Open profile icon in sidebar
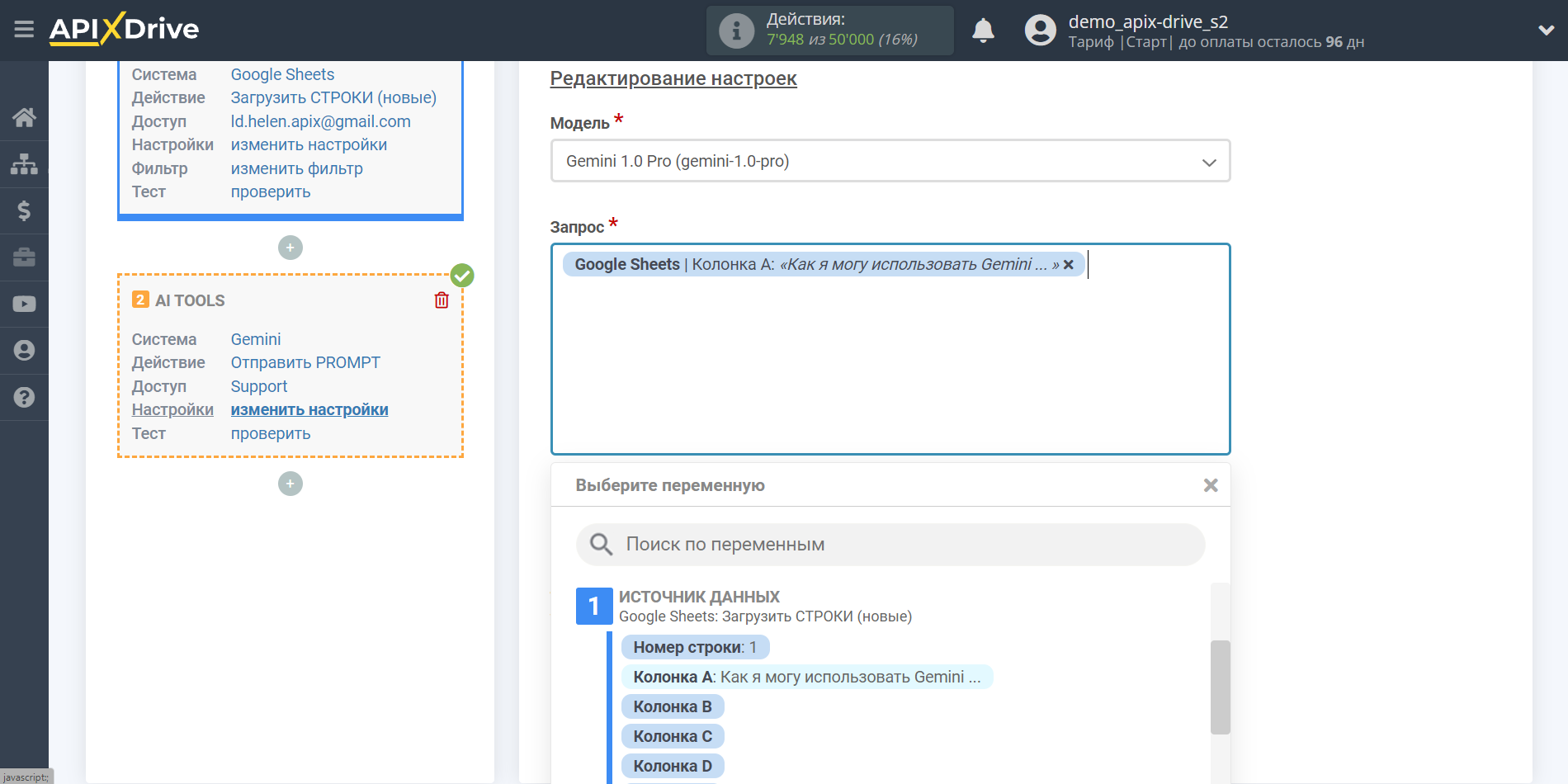Screen dimensions: 1568x784 24,351
